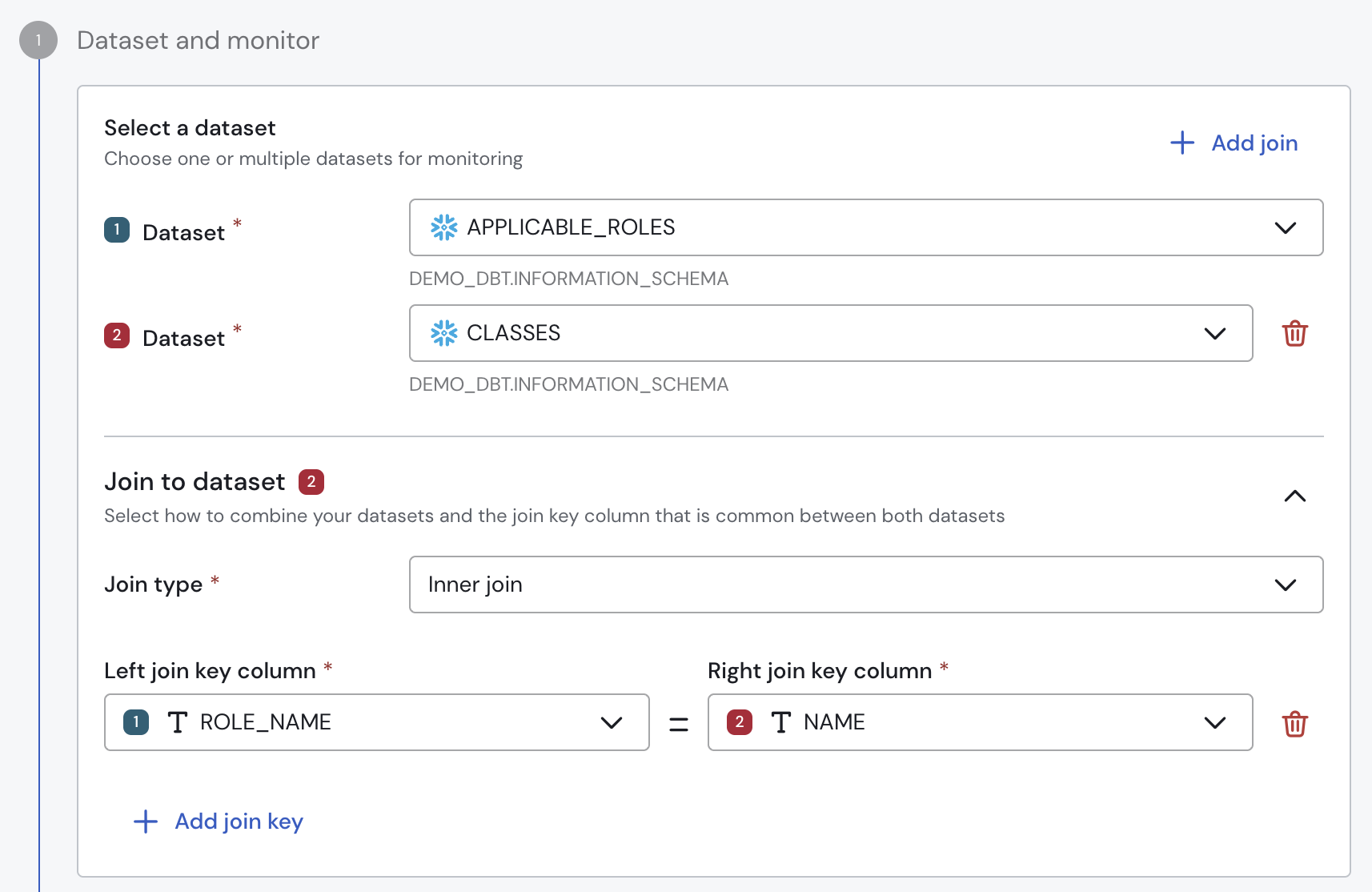1372x892 pixels.
Task: Click the Snowflake icon beside APPLICABLE_ROLES
Action: 443,227
